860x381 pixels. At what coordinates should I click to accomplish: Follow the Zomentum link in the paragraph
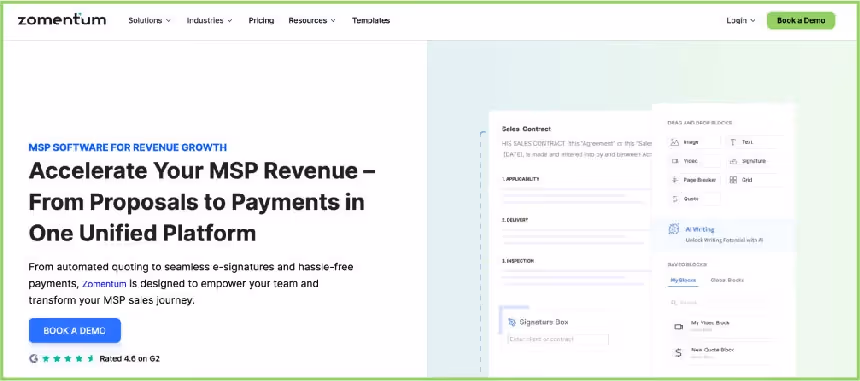pyautogui.click(x=104, y=284)
